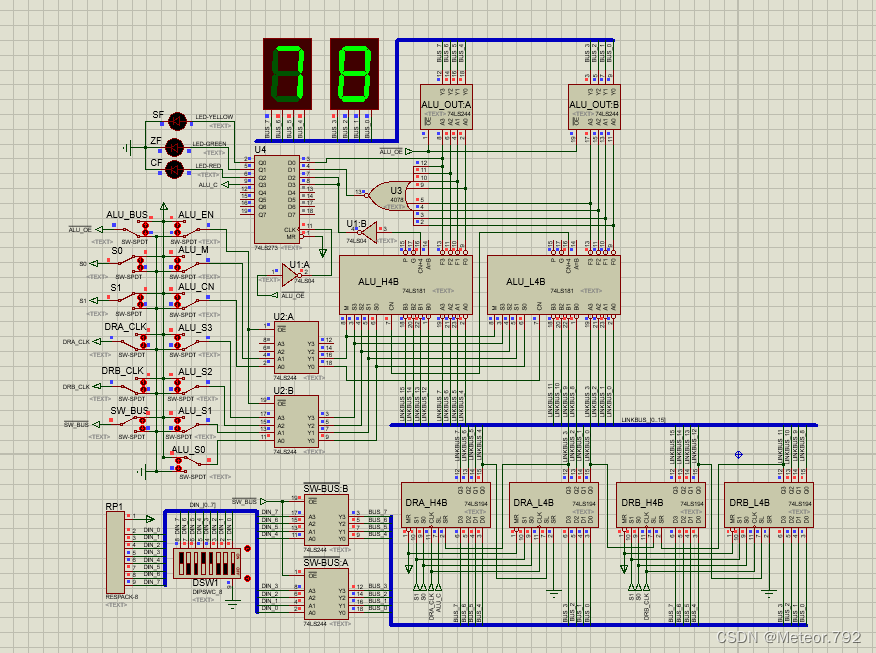Click the DSW1 DIP switch block
Image resolution: width=876 pixels, height=653 pixels.
(206, 563)
